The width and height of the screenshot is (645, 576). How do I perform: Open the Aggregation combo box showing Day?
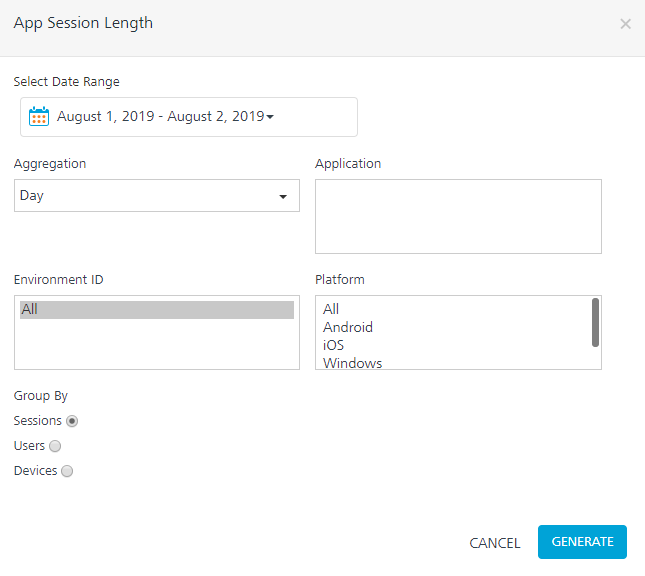click(x=157, y=195)
